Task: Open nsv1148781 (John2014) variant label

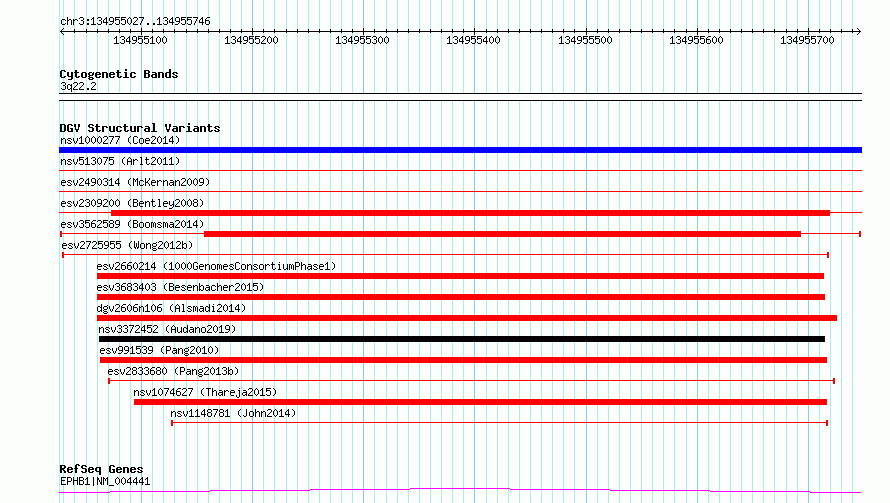Action: [x=233, y=413]
